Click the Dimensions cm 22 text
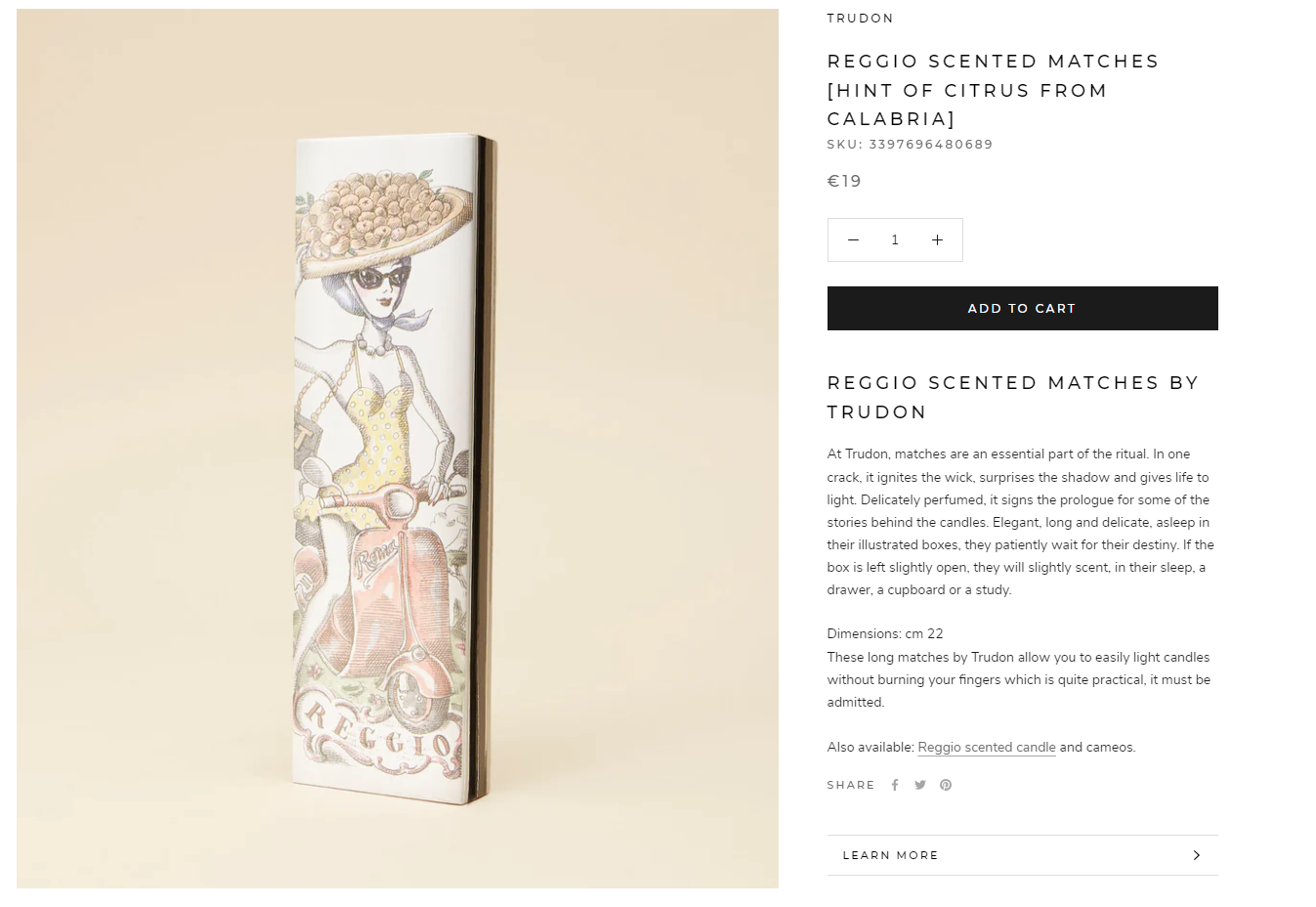Image resolution: width=1316 pixels, height=907 pixels. coord(885,633)
